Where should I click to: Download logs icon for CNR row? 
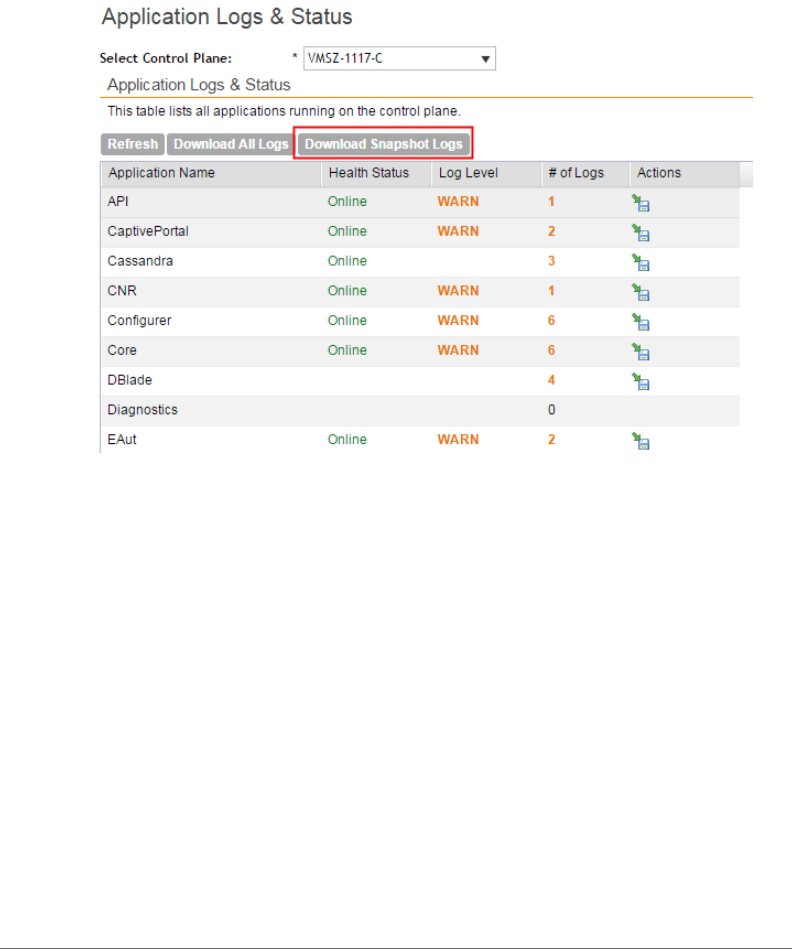click(x=640, y=292)
